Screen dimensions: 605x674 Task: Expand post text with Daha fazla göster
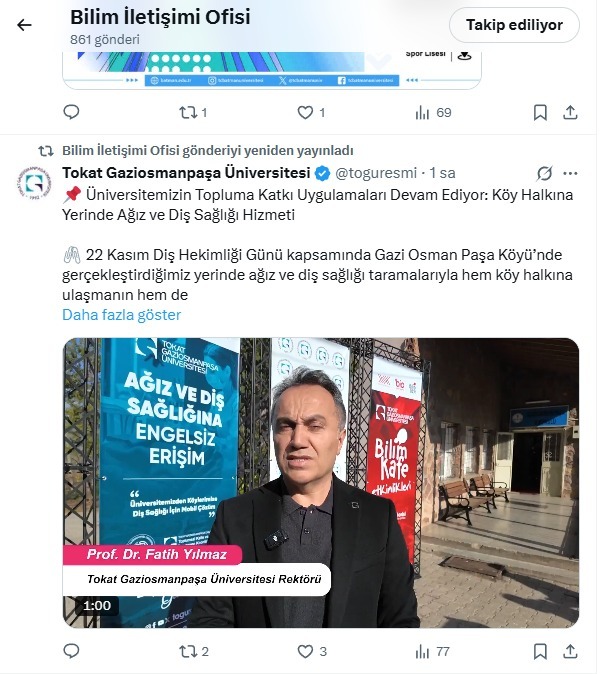click(122, 315)
